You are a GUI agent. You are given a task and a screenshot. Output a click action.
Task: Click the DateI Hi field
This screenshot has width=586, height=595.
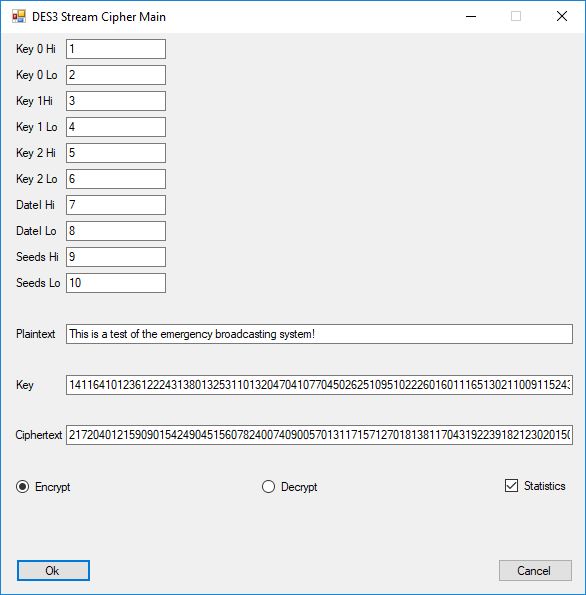[116, 205]
